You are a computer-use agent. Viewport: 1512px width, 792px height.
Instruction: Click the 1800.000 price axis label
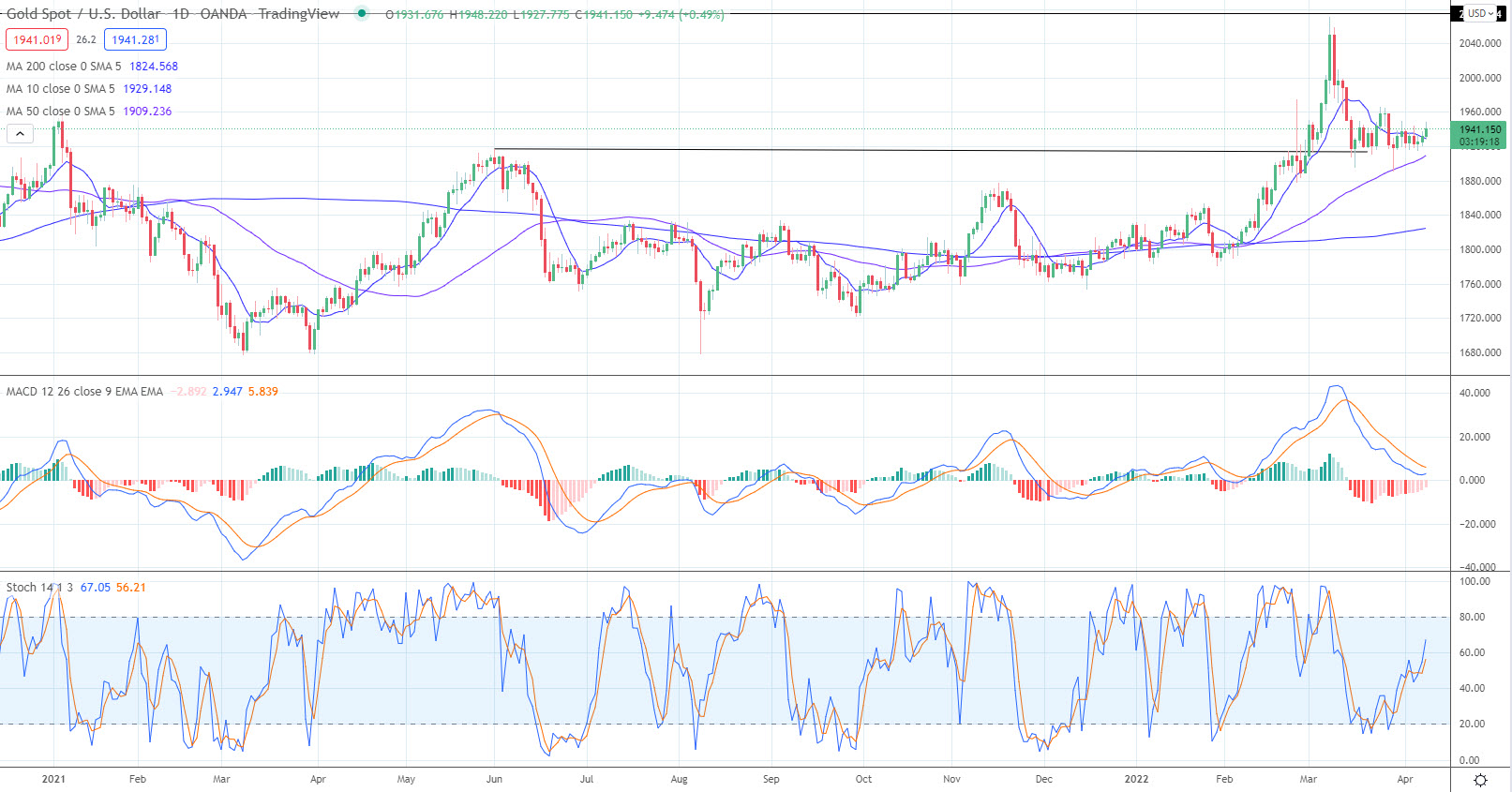tap(1480, 249)
